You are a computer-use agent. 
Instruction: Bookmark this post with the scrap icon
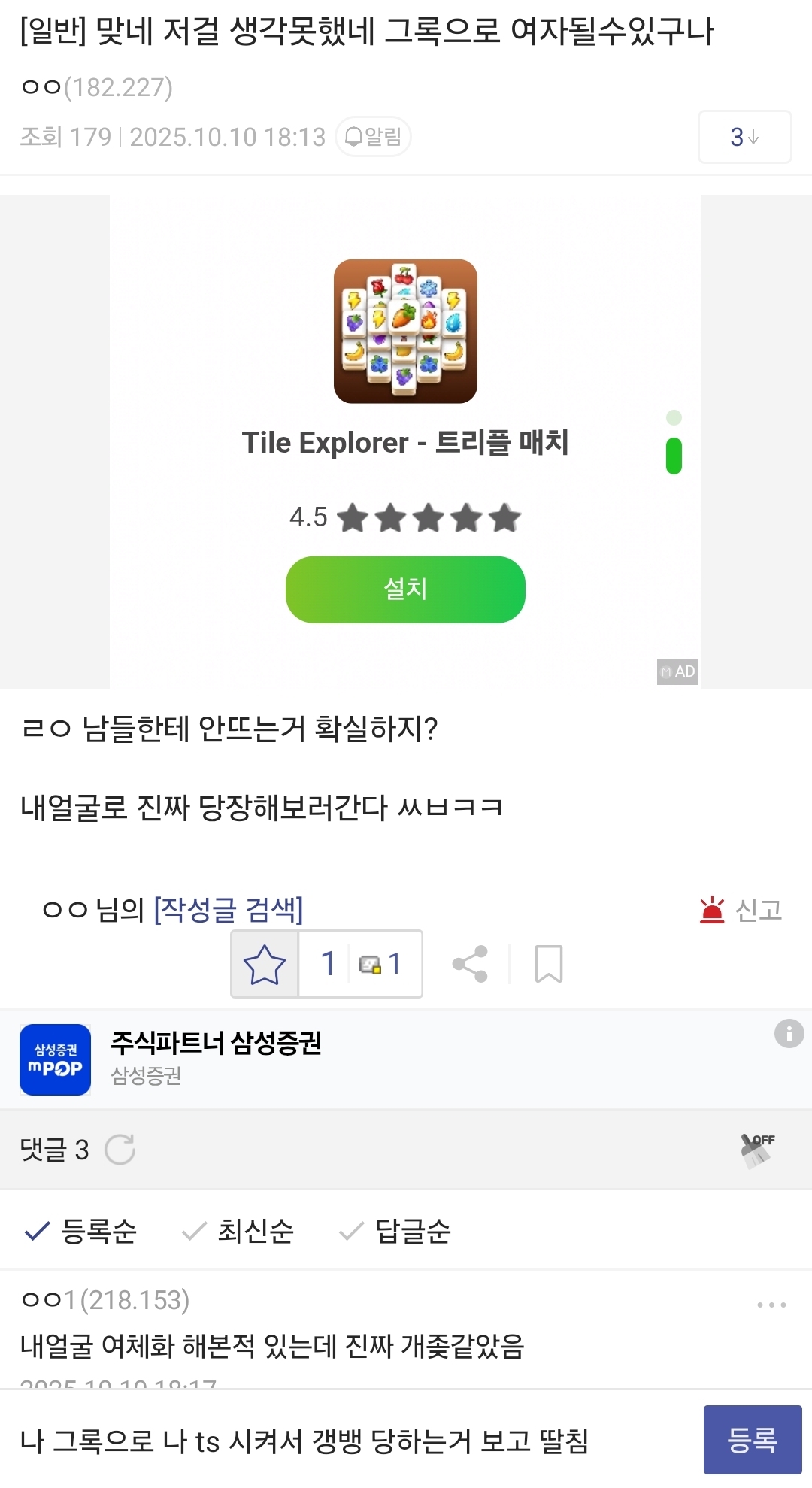pos(548,964)
